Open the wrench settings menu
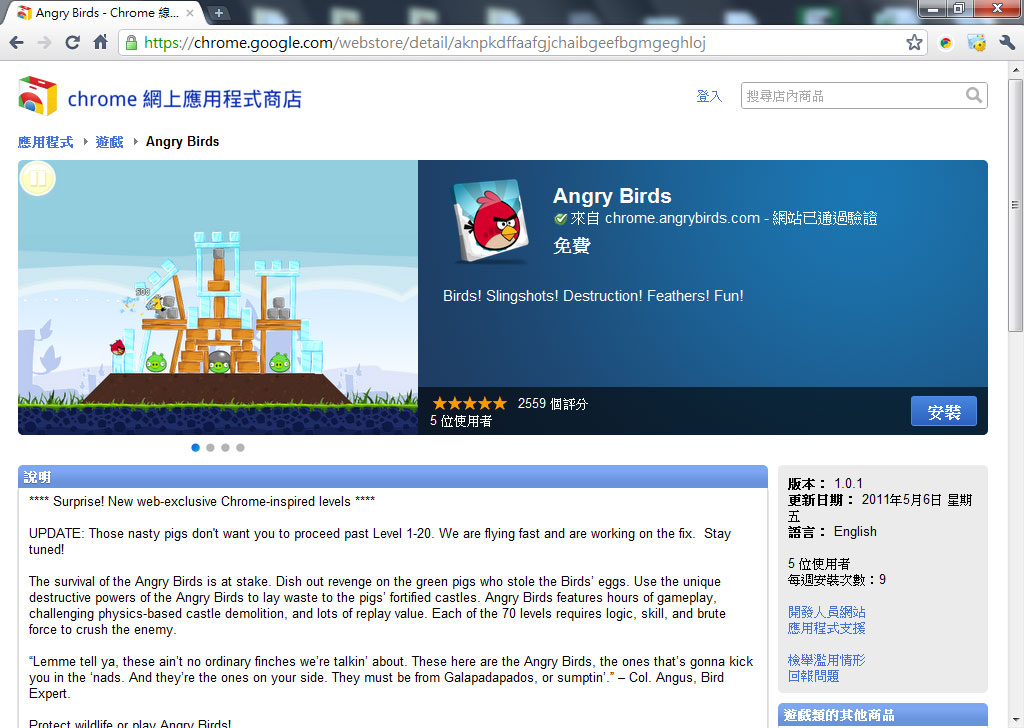This screenshot has width=1024, height=728. 1007,43
